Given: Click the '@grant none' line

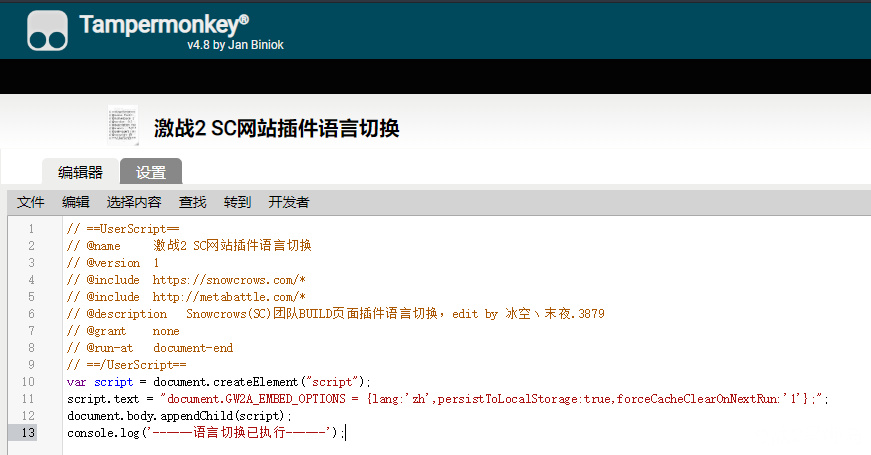Looking at the screenshot, I should click(123, 331).
